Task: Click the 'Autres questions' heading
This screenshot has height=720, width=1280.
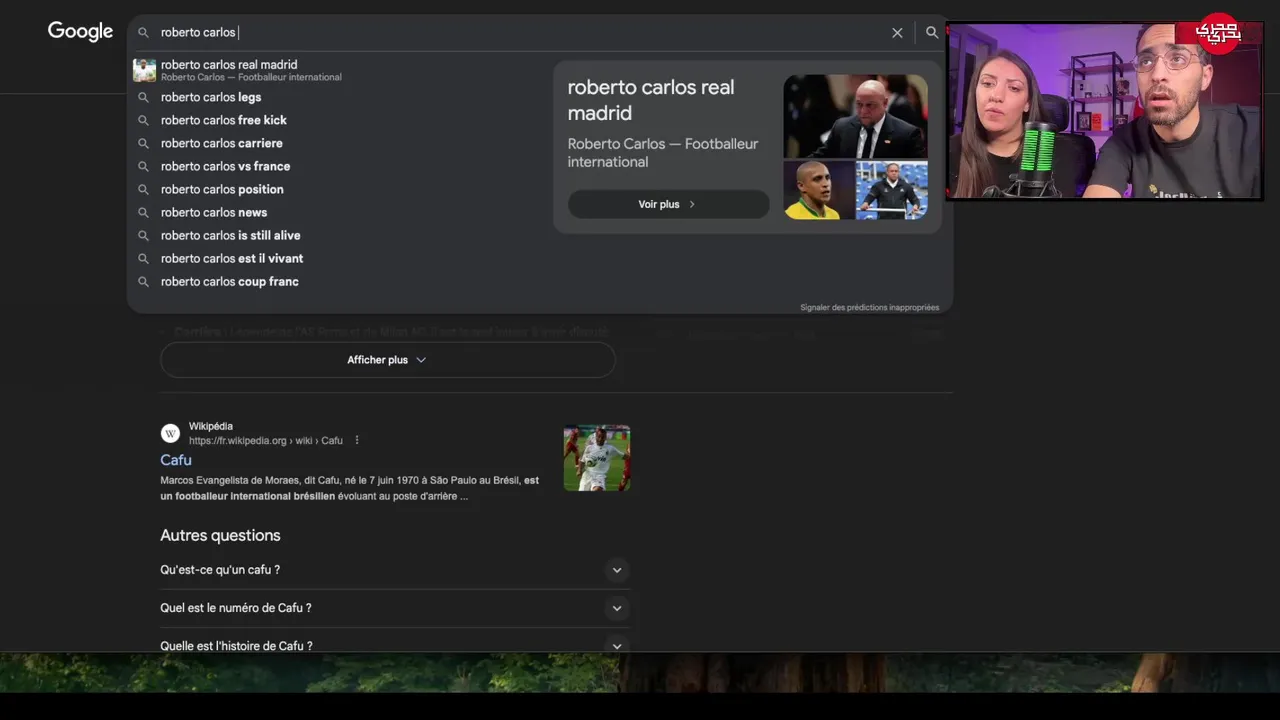Action: coord(220,535)
